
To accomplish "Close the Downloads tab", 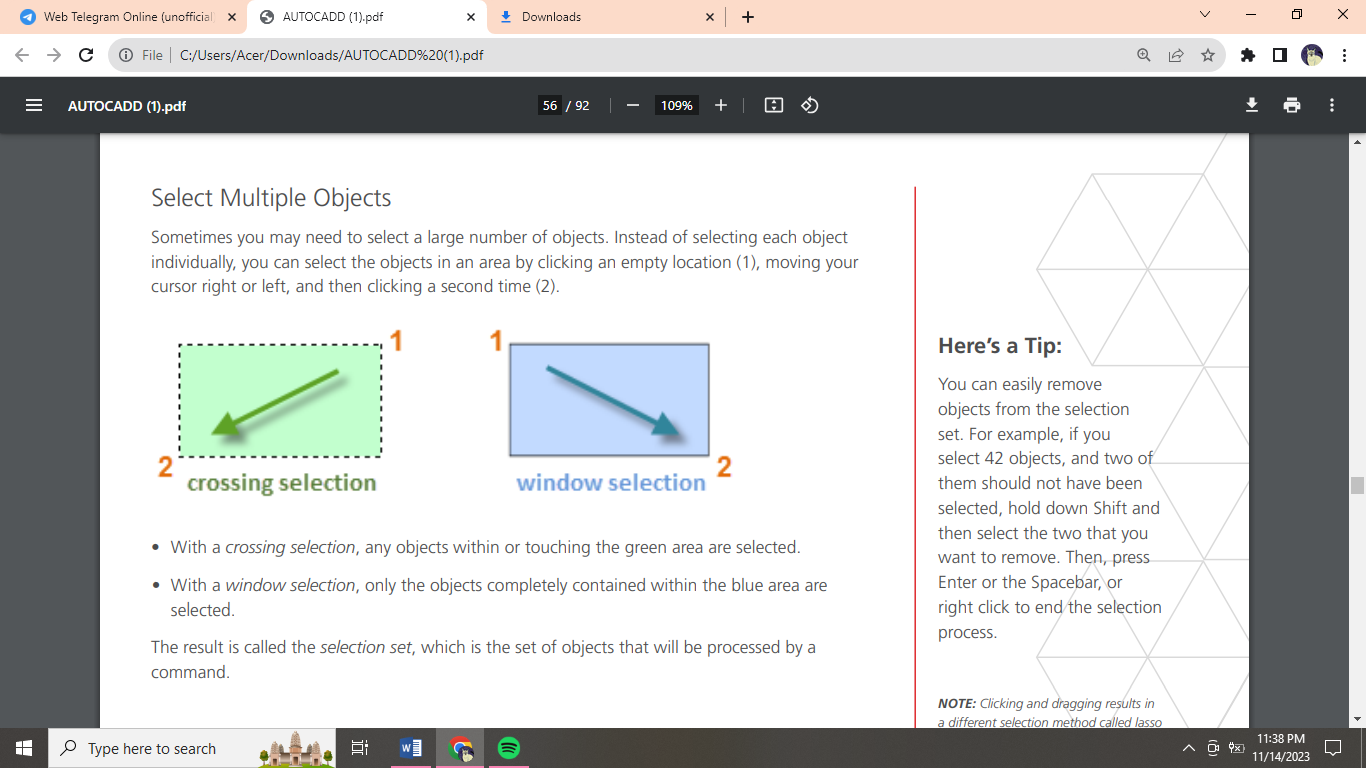I will pyautogui.click(x=710, y=17).
